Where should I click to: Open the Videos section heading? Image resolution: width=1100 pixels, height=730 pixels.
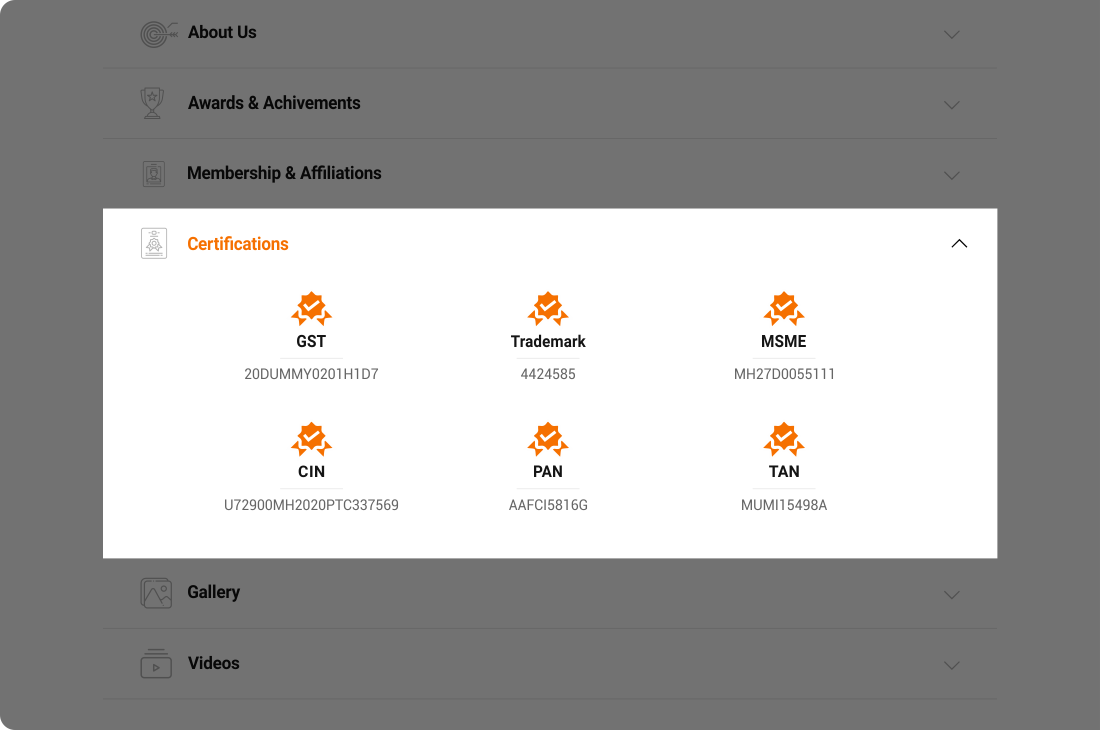coord(213,663)
